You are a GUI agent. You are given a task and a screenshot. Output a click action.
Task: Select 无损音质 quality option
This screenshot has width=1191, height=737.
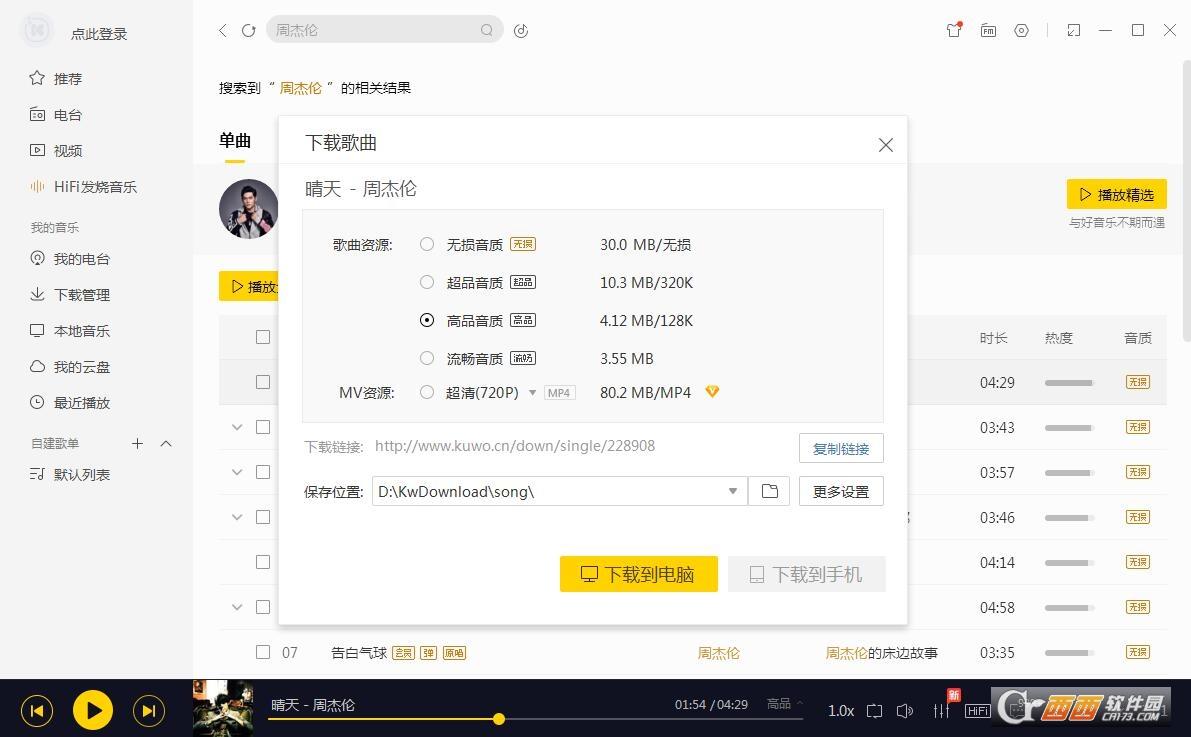point(427,244)
